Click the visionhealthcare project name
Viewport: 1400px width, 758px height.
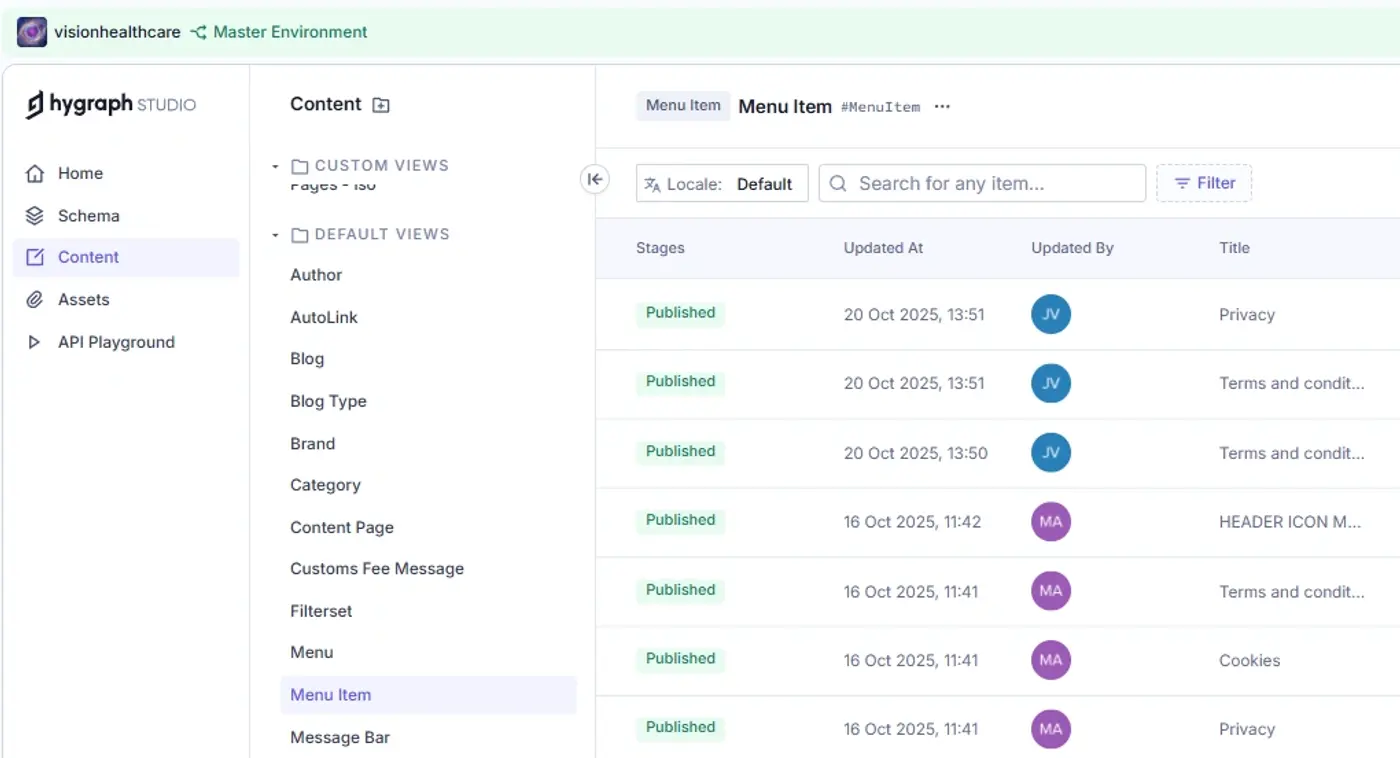(117, 32)
